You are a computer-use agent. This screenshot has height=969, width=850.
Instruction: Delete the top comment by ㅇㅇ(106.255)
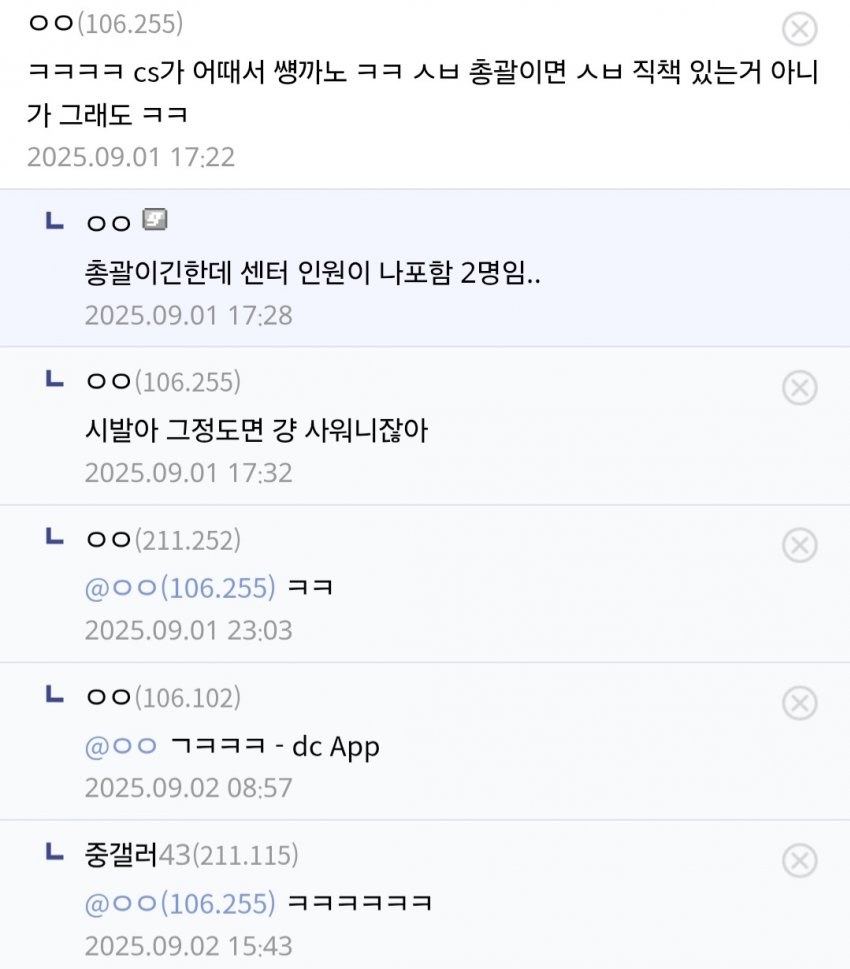tap(798, 30)
